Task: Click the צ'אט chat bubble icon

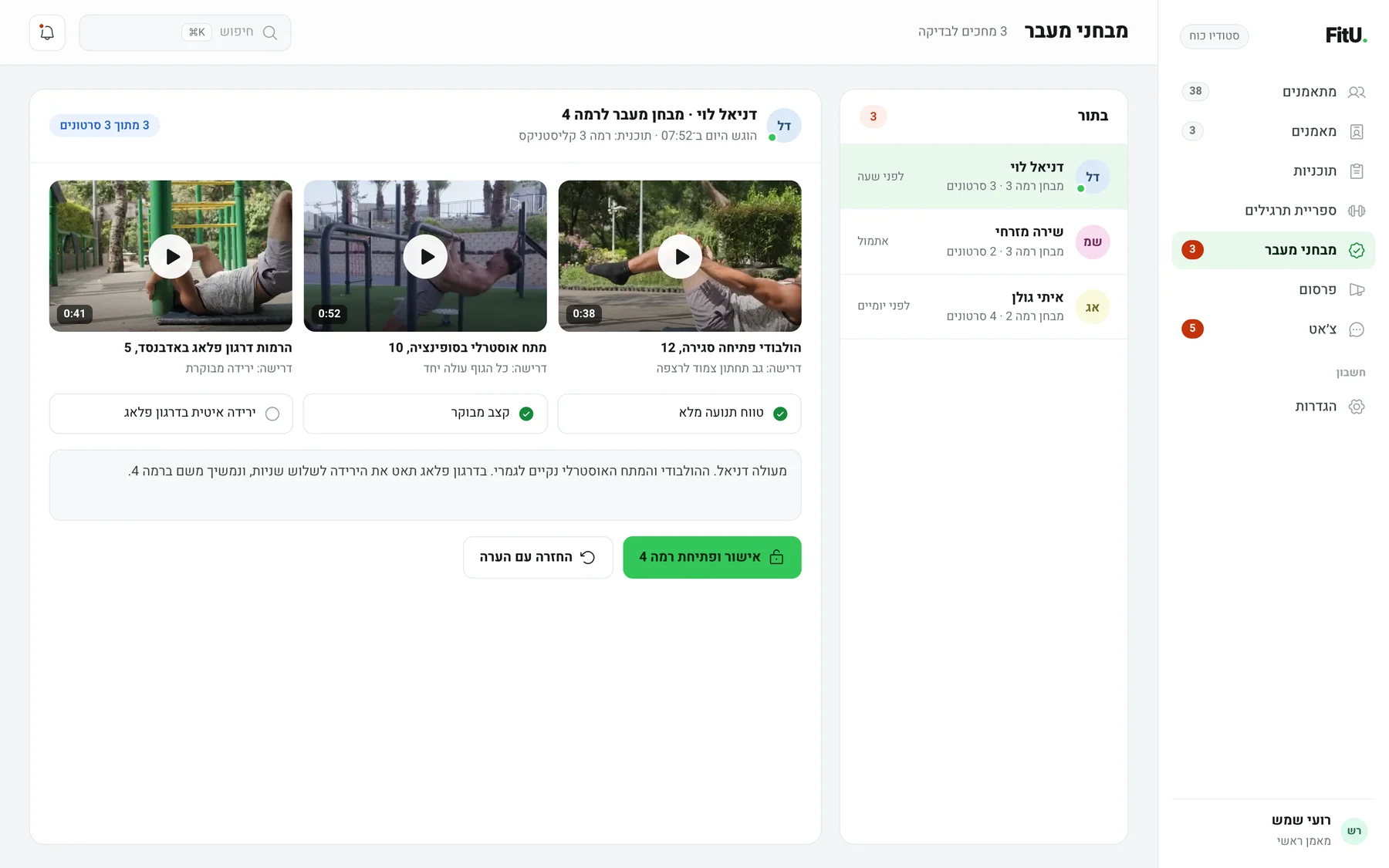Action: point(1357,329)
